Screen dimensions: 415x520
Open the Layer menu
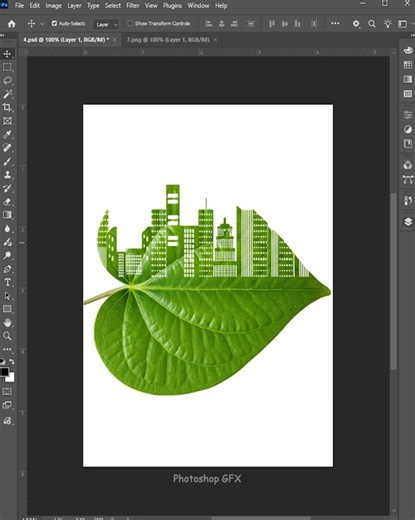[74, 6]
